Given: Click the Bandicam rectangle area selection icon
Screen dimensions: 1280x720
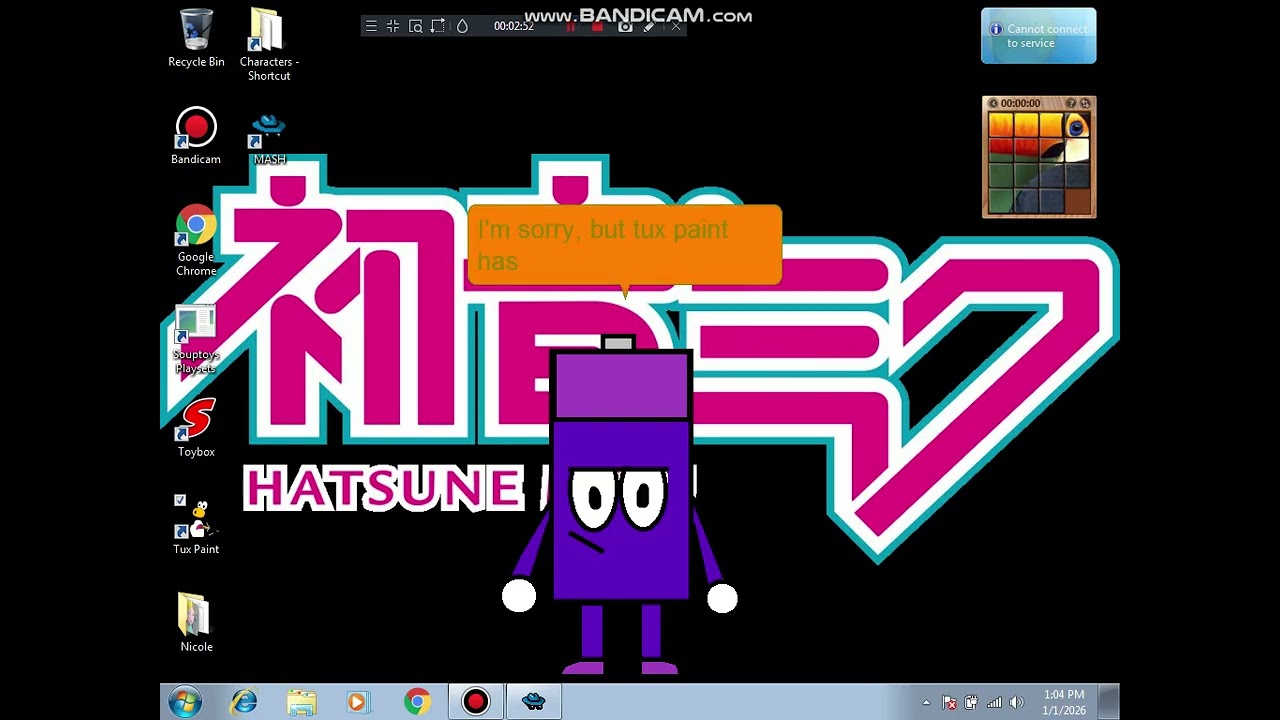Looking at the screenshot, I should [x=438, y=26].
